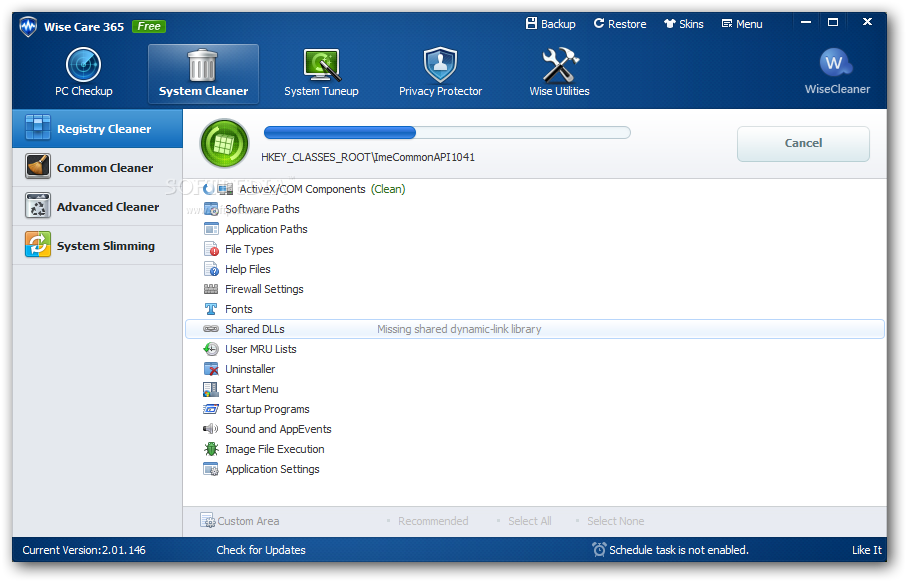
Task: Choose the Select All option
Action: (529, 521)
